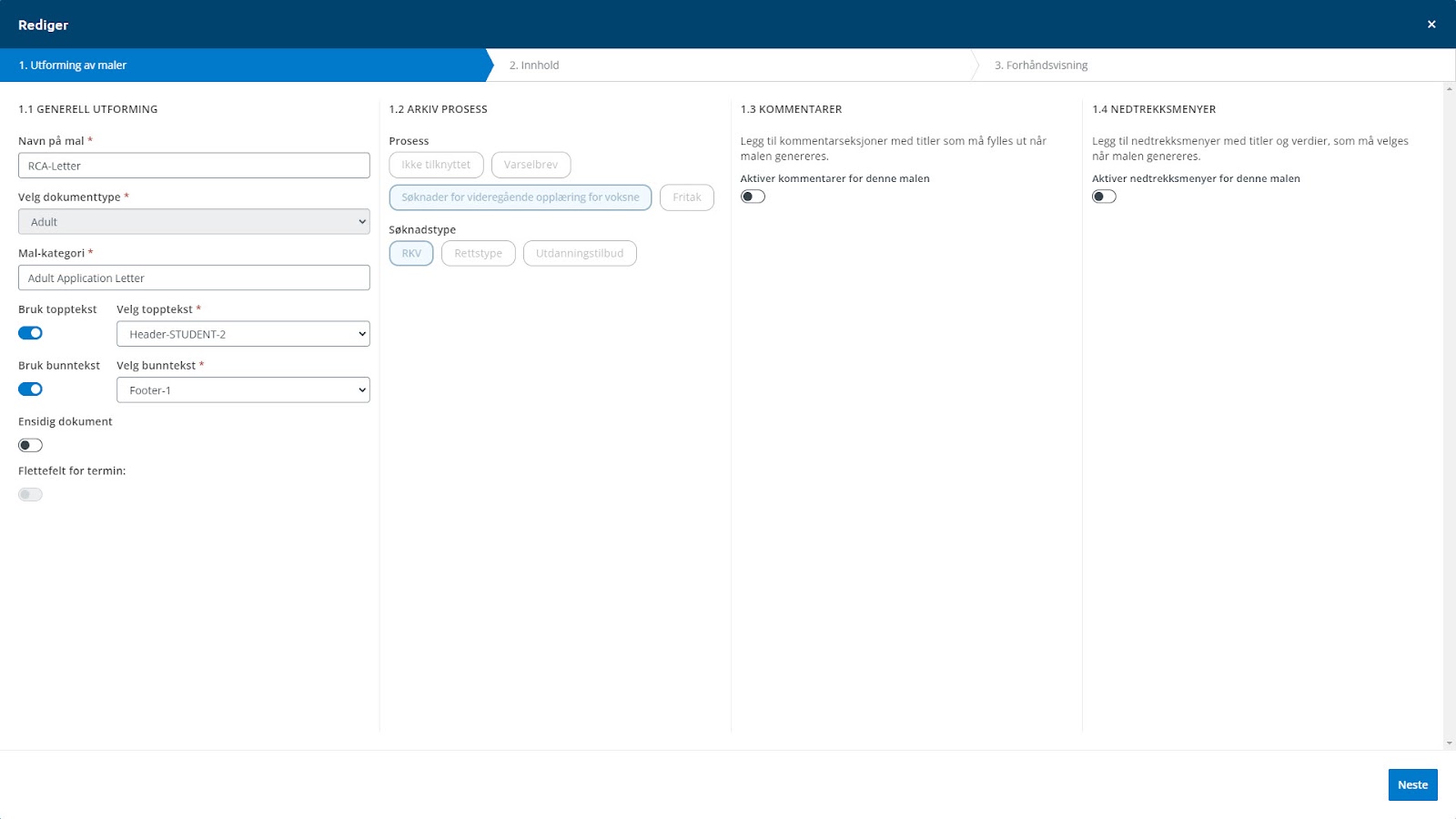Click the Mal-kategori input field
Viewport: 1456px width, 819px height.
pyautogui.click(x=194, y=278)
